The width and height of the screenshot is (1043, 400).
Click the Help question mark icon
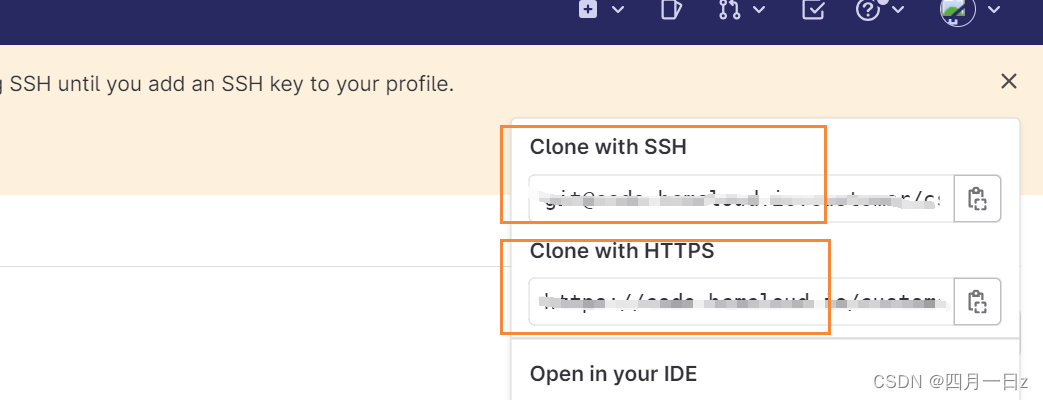(868, 10)
